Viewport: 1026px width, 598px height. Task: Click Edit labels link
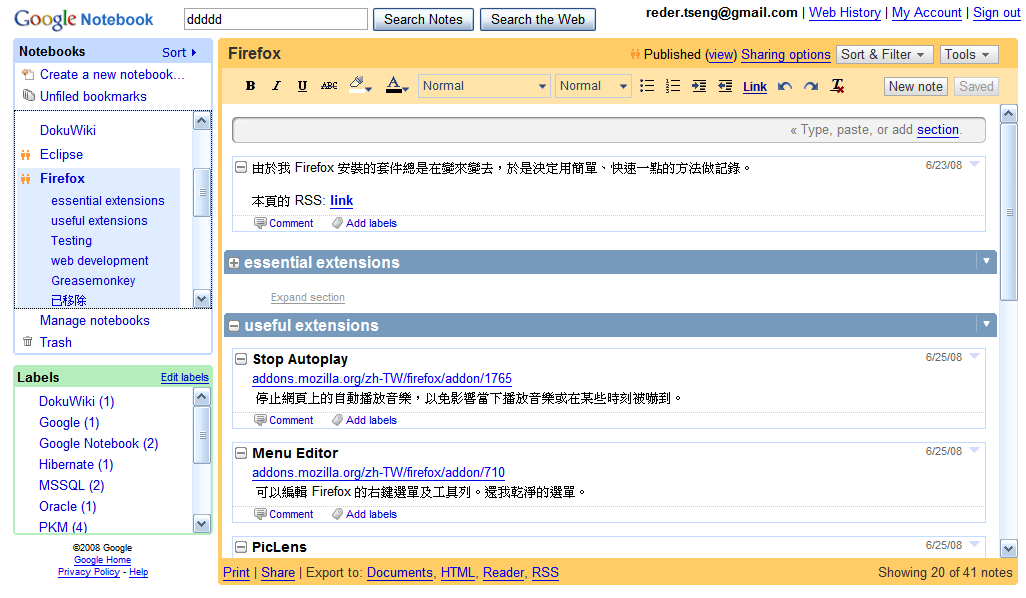click(x=185, y=378)
